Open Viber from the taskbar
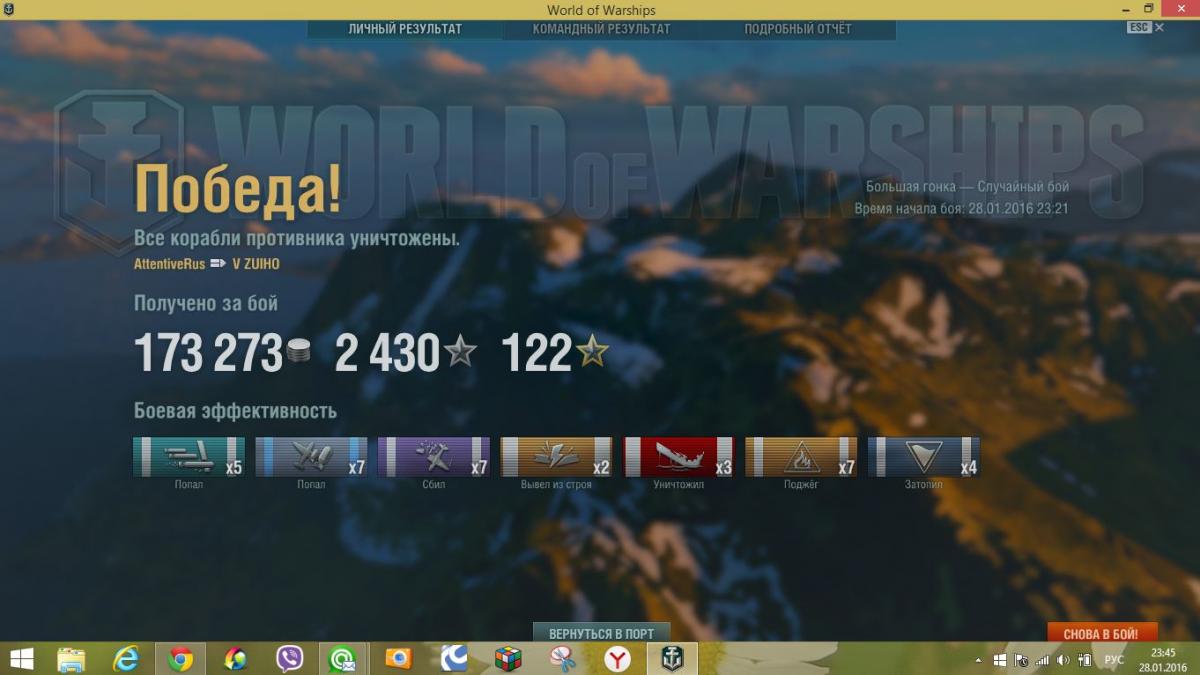Screen dimensions: 1200x675 (x=290, y=659)
